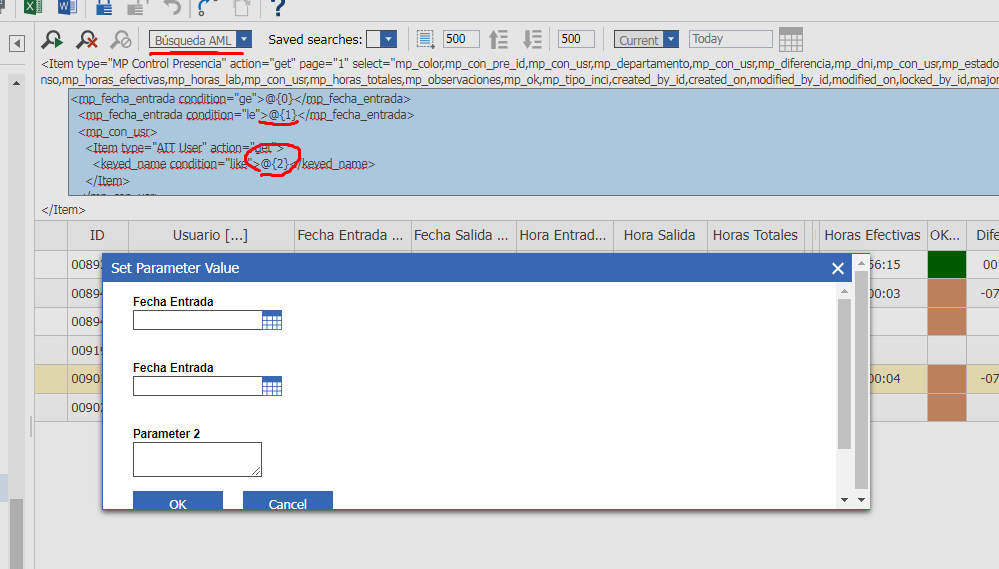999x569 pixels.
Task: Confirm parameters with the OK button
Action: pyautogui.click(x=178, y=501)
